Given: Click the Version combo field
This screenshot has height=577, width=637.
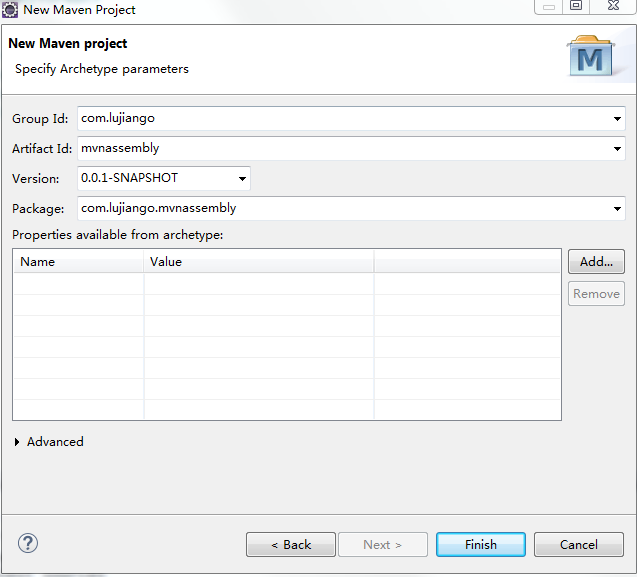Looking at the screenshot, I should coord(164,178).
